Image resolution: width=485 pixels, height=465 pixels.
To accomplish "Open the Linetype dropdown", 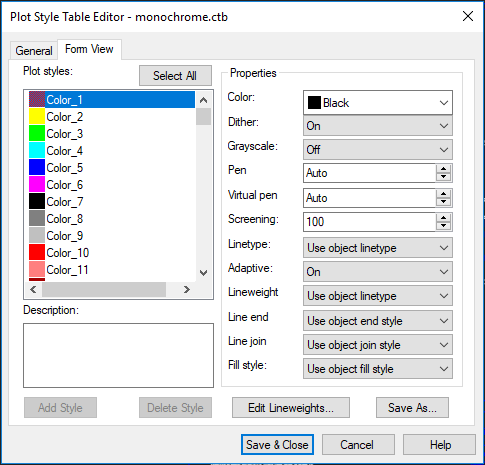I will point(378,248).
